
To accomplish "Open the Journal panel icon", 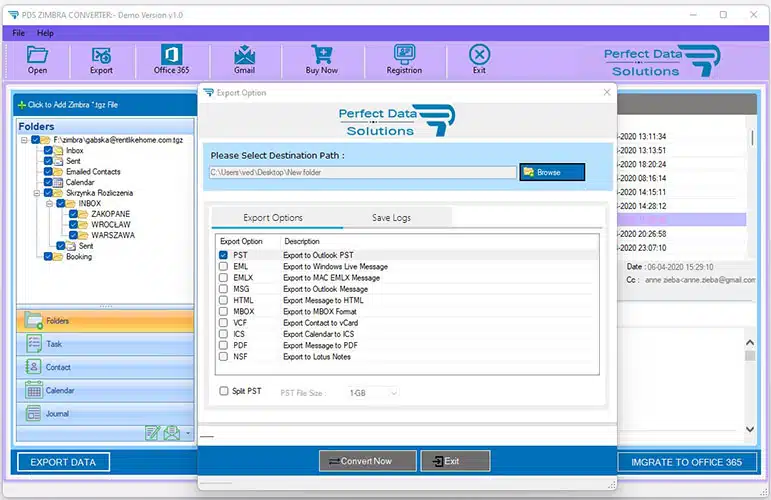I will [33, 413].
